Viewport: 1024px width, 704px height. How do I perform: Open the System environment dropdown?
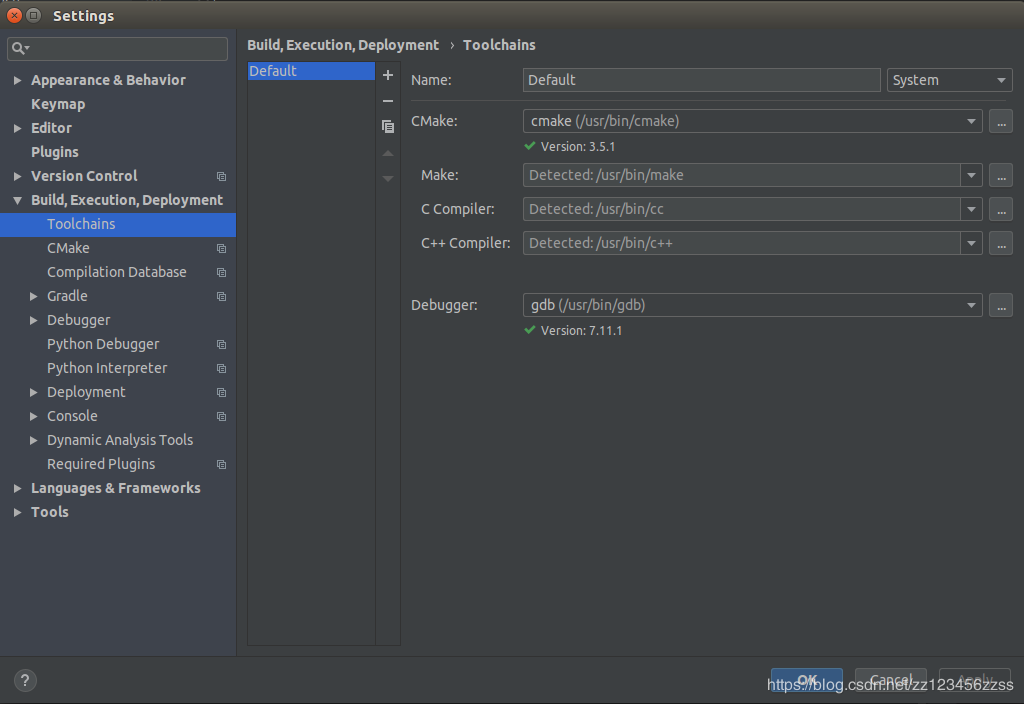(949, 80)
